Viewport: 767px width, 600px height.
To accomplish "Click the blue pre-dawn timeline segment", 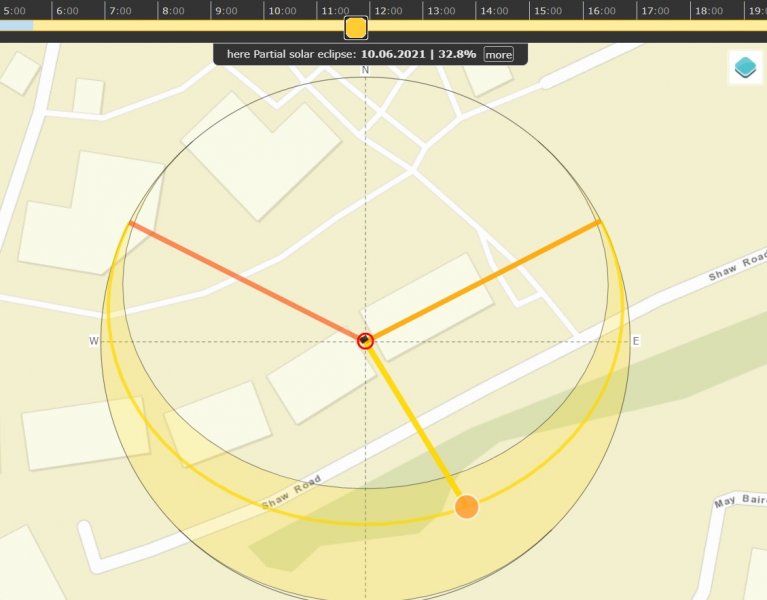I will (16, 25).
